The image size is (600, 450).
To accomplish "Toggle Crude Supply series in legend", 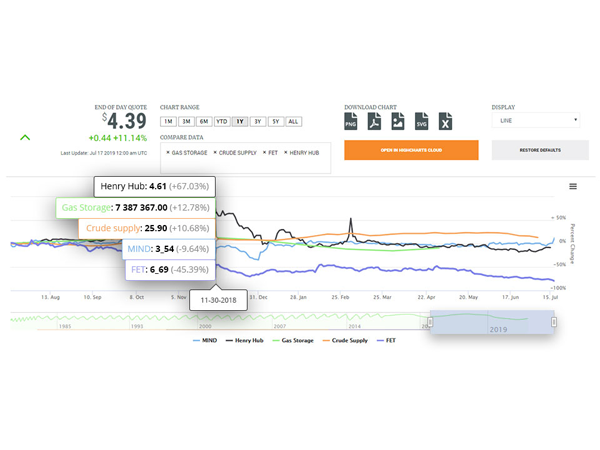I will coord(345,341).
